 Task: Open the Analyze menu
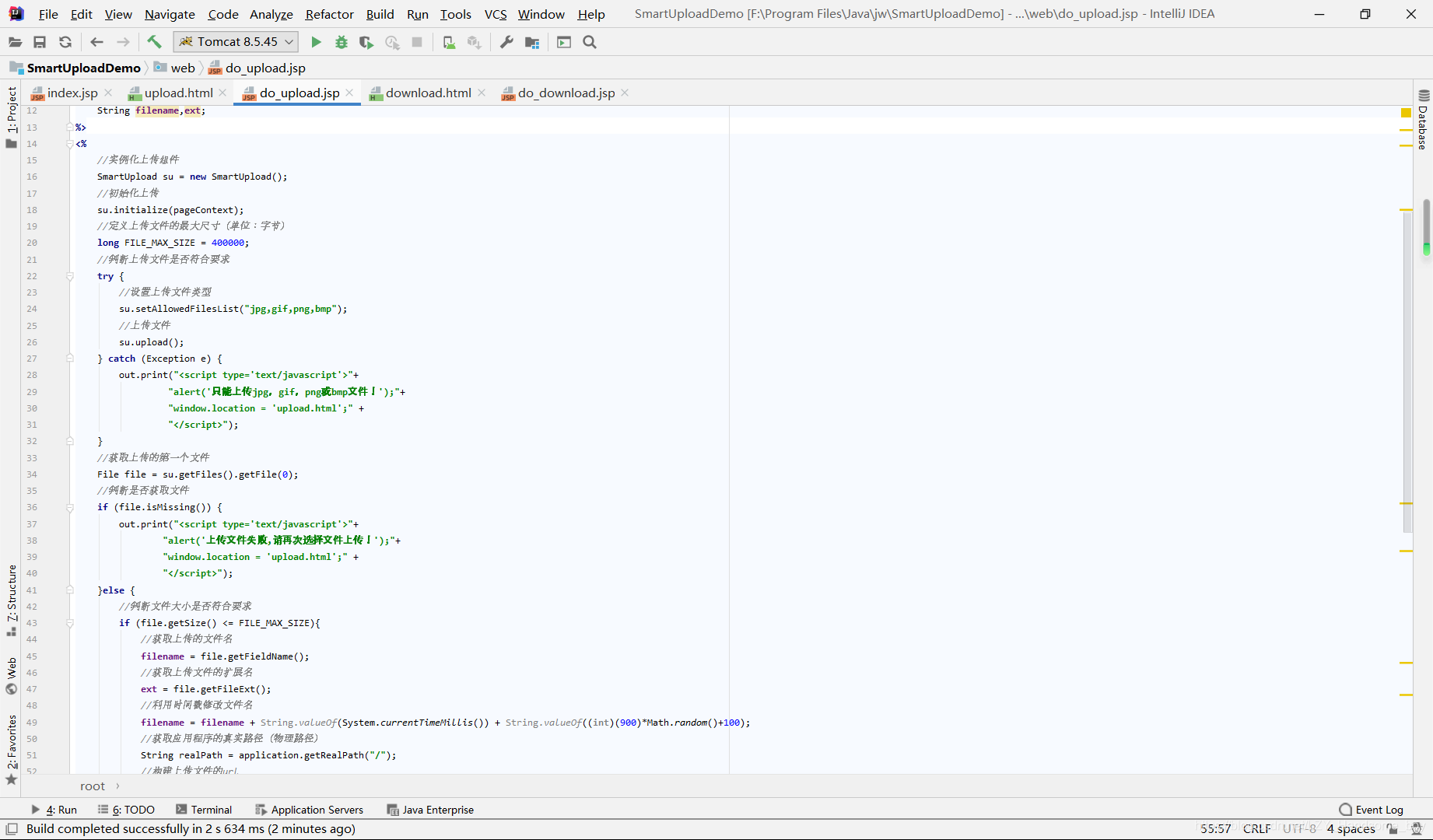tap(271, 14)
